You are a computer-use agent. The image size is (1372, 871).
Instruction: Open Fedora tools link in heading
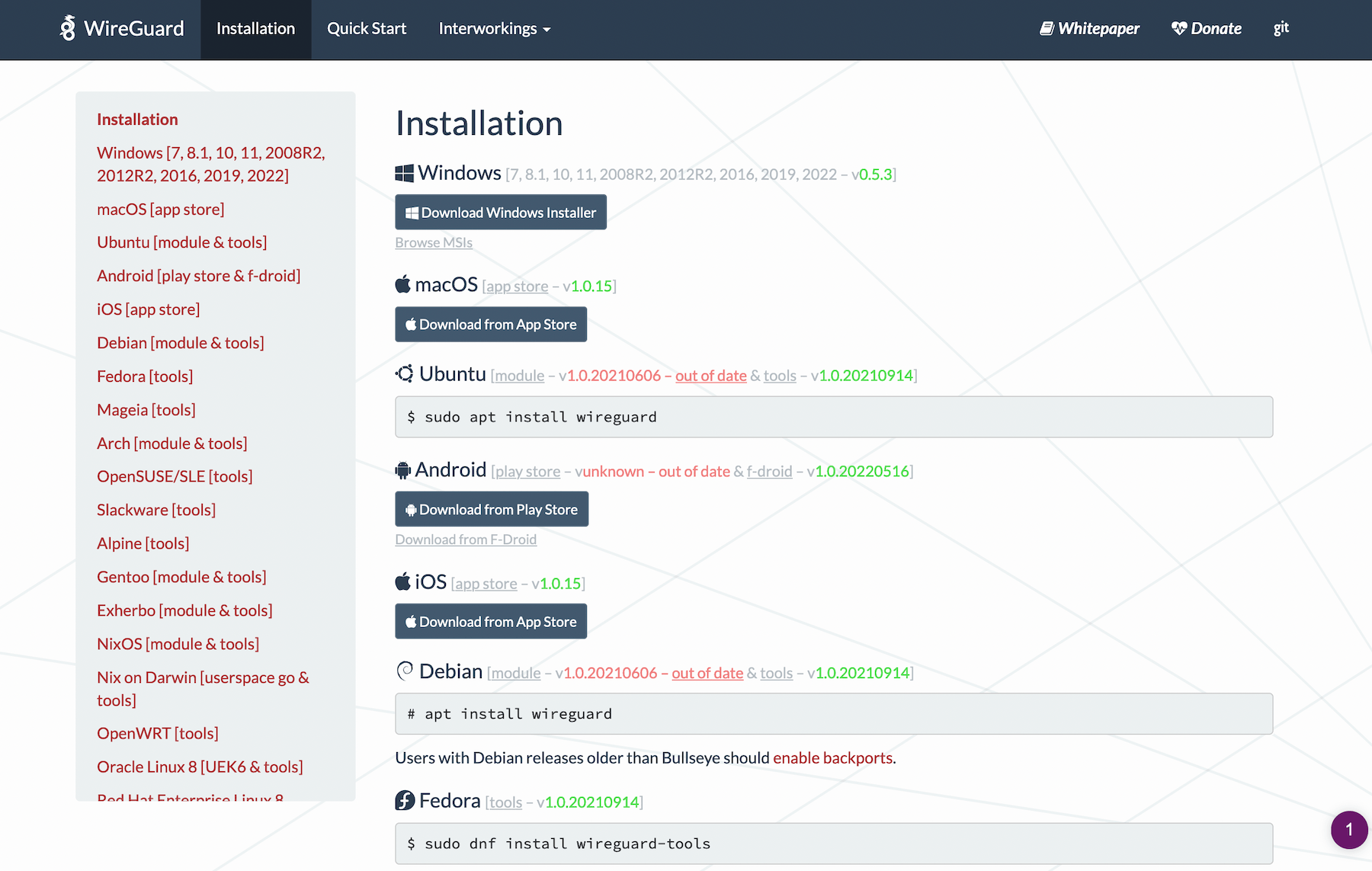coord(505,802)
